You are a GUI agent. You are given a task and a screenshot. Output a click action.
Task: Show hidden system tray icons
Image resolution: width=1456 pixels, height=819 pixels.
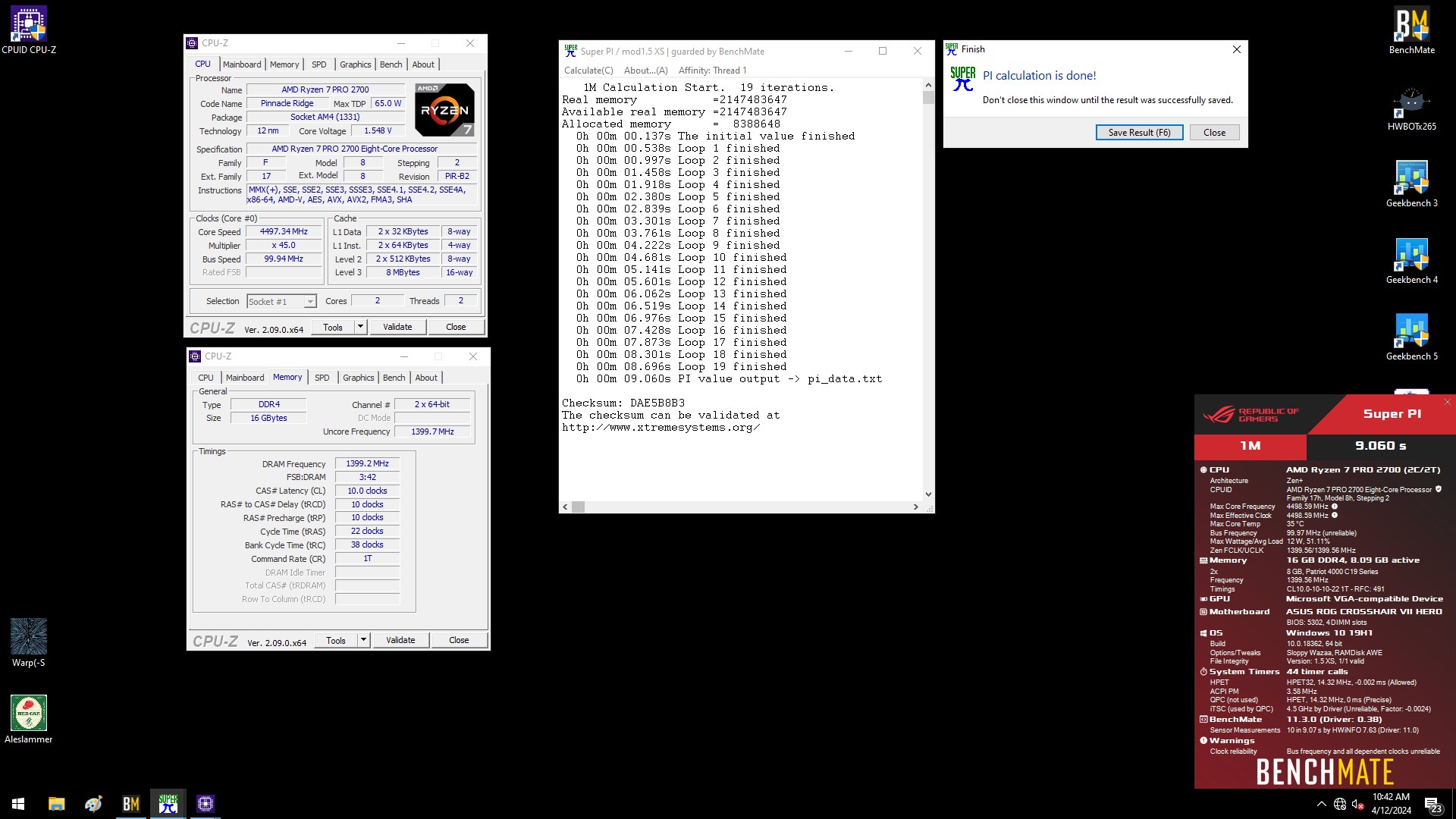point(1321,804)
